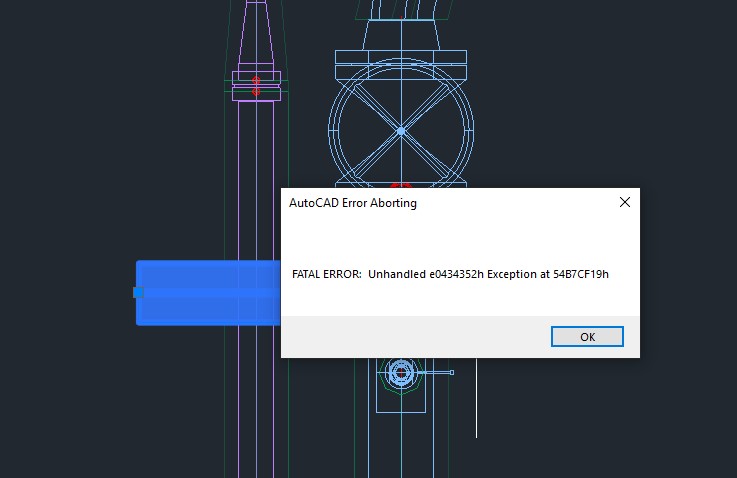The image size is (737, 478).
Task: Pick the white vertical line below the dialog
Action: tap(477, 398)
